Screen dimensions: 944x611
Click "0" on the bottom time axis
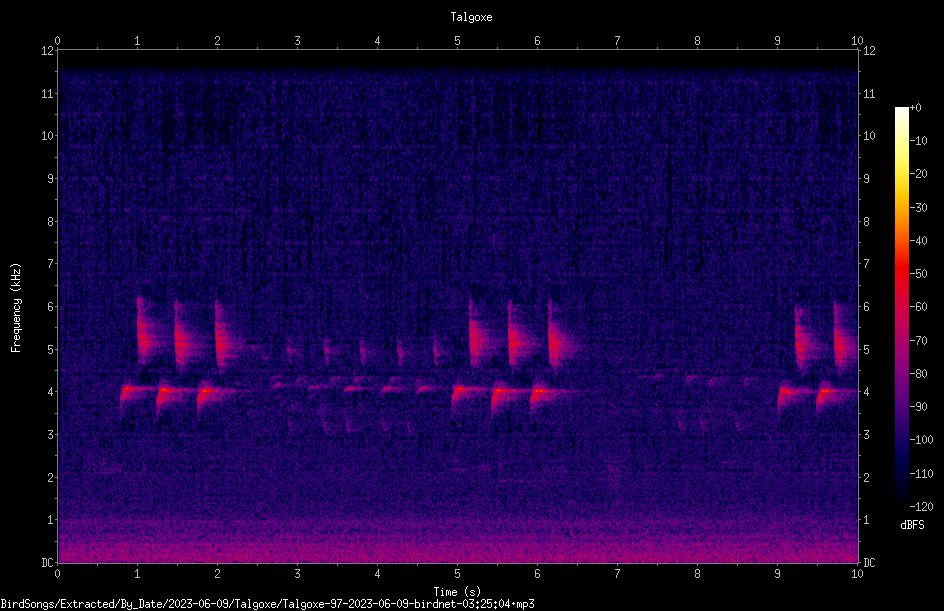pyautogui.click(x=57, y=574)
